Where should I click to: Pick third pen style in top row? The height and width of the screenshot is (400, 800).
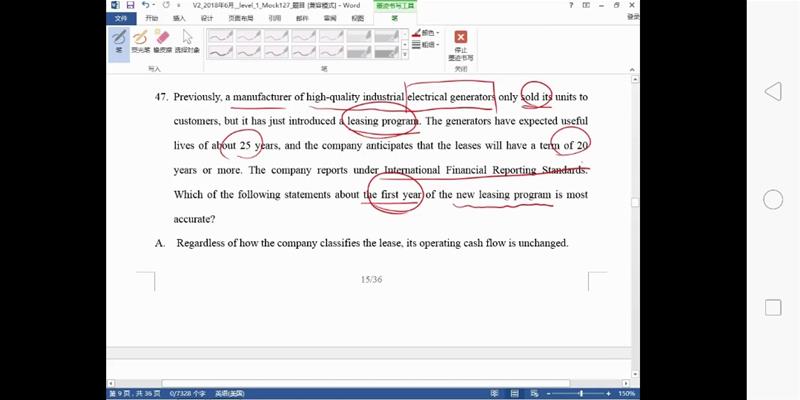(x=276, y=36)
